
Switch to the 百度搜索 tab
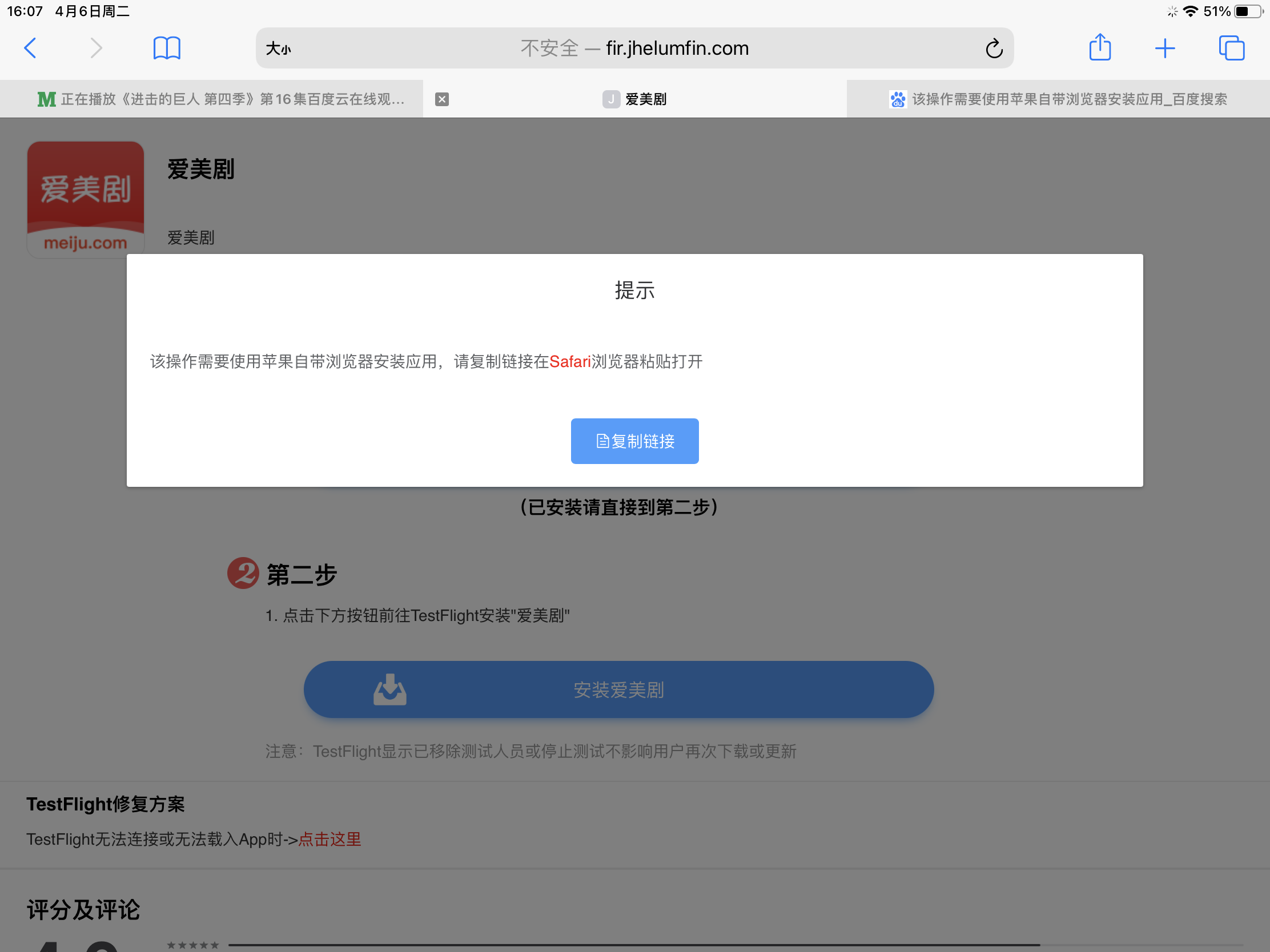tap(1058, 99)
